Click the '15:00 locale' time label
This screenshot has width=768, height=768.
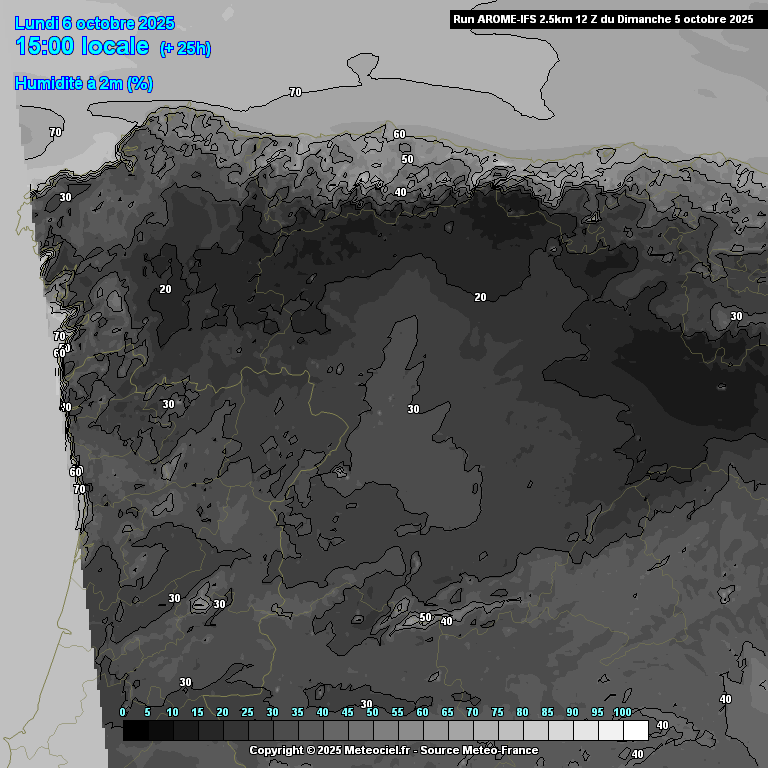[x=82, y=47]
